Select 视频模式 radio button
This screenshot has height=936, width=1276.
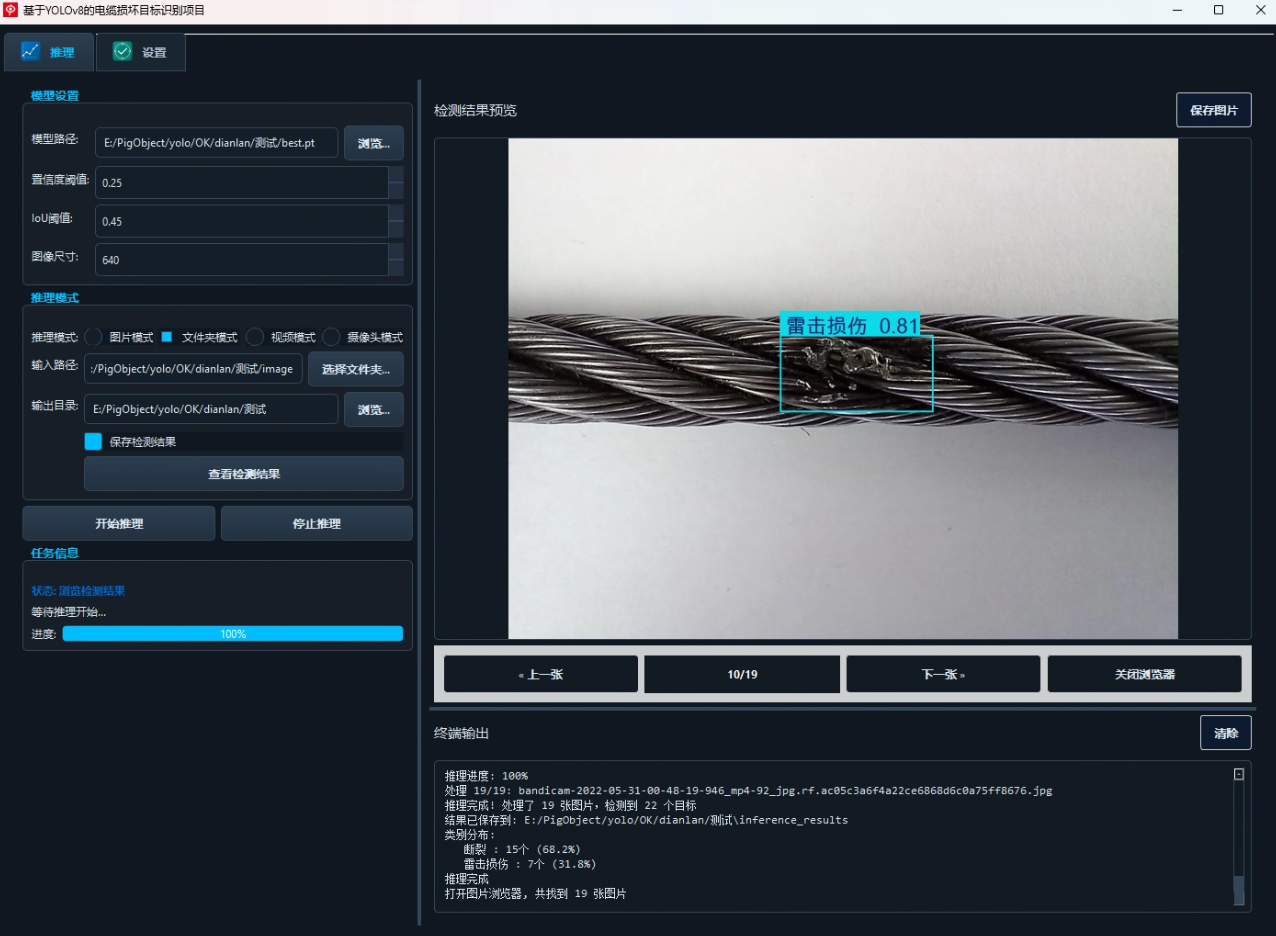(255, 337)
